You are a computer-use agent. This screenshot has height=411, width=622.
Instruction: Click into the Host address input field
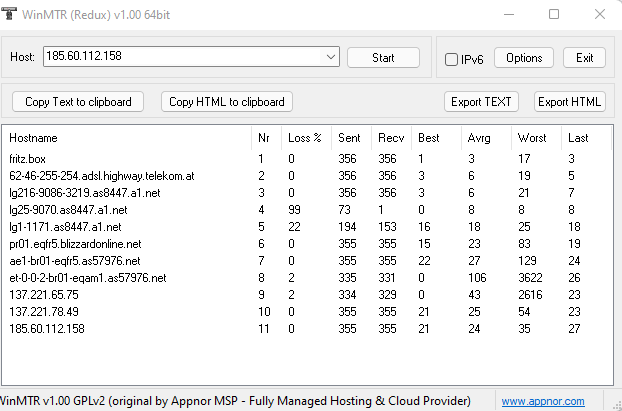182,57
